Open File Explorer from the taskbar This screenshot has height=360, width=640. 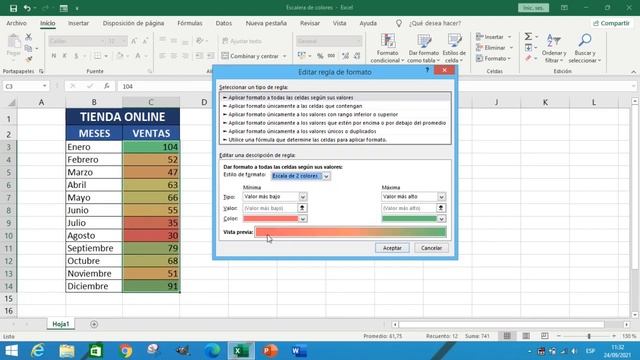[67, 351]
